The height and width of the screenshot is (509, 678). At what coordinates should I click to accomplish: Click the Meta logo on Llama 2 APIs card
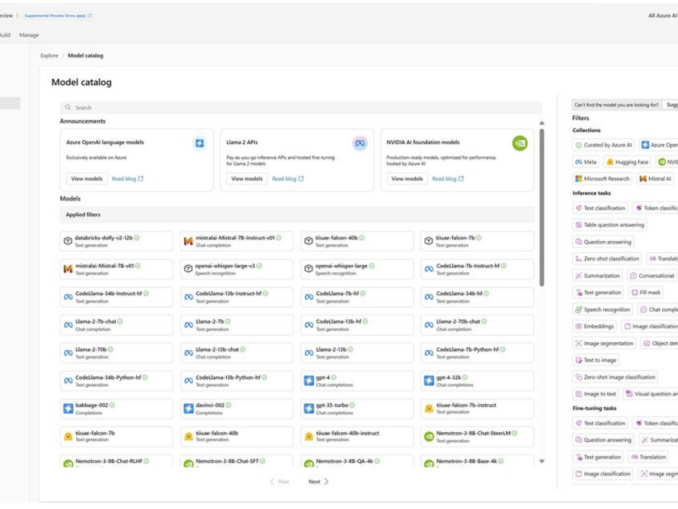(x=360, y=143)
